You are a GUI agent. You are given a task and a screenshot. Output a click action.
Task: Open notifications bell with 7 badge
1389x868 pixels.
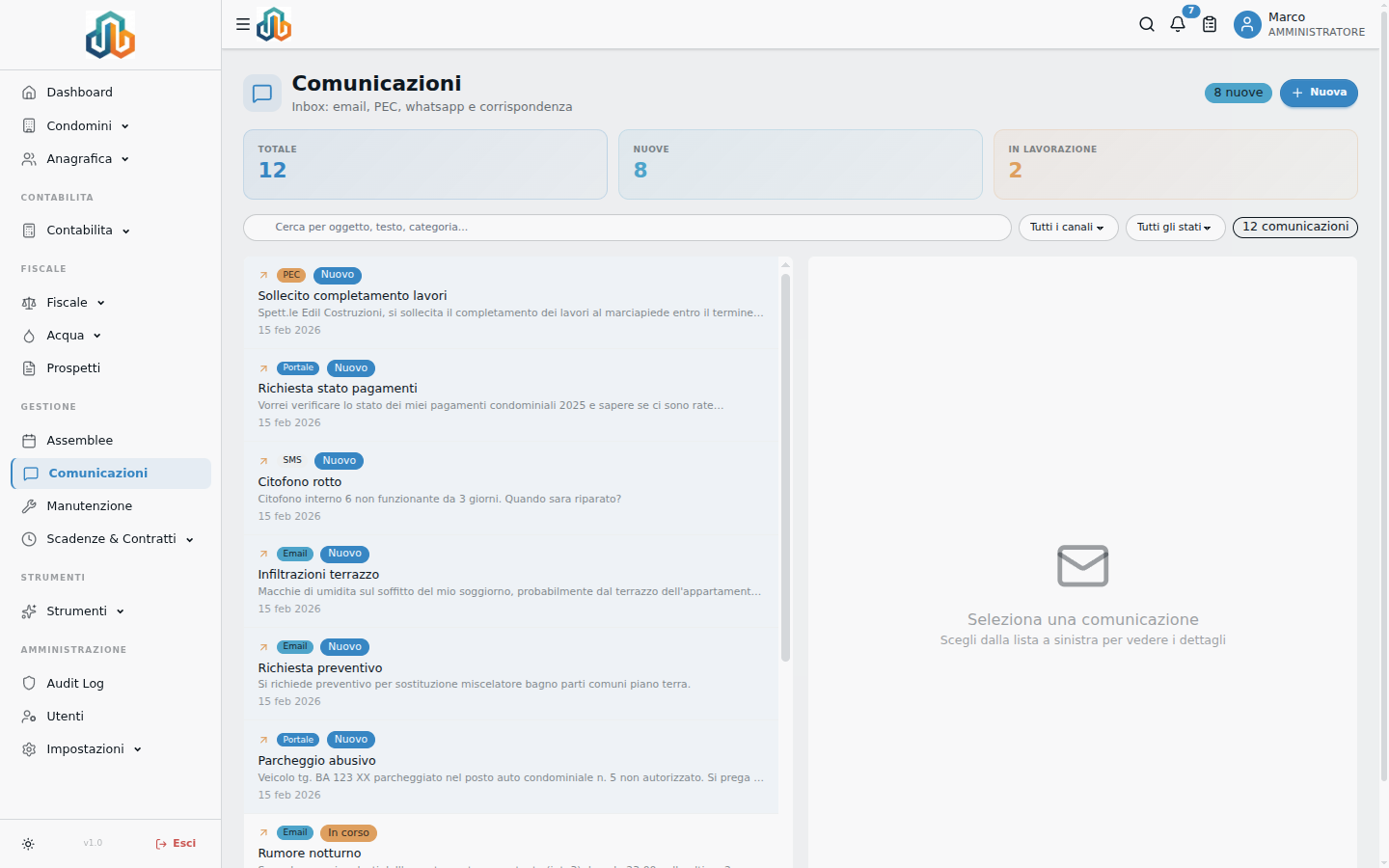[x=1178, y=24]
